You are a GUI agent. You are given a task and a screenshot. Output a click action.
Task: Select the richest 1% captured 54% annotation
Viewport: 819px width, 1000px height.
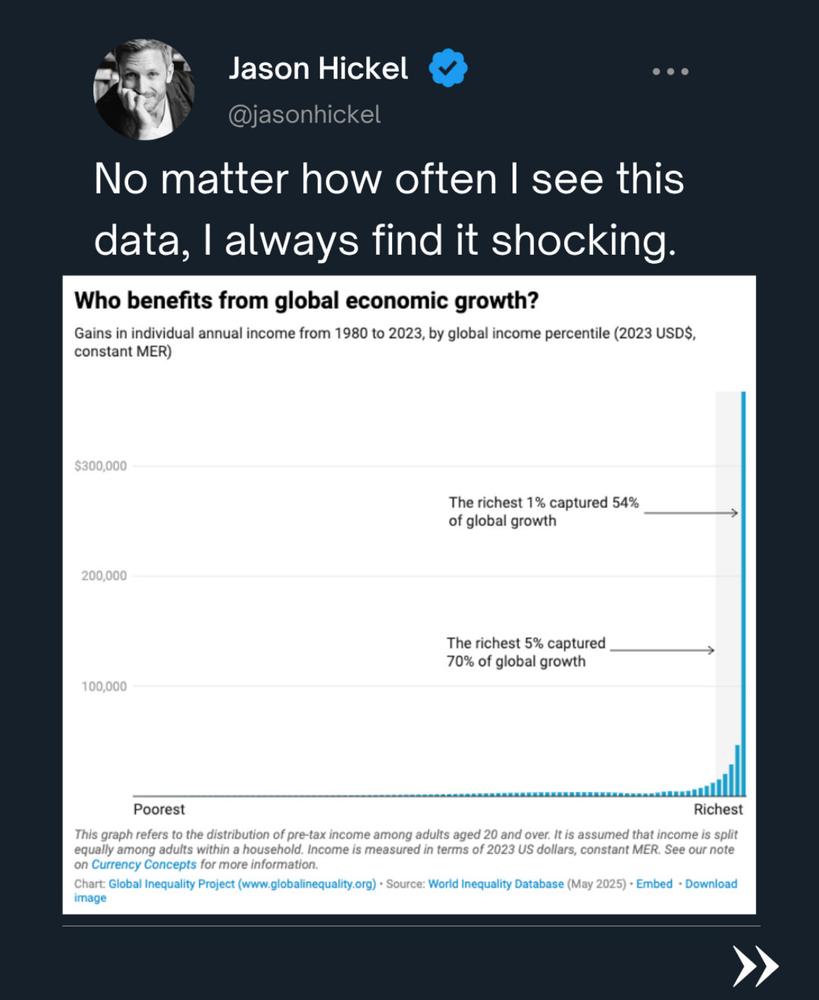(543, 511)
